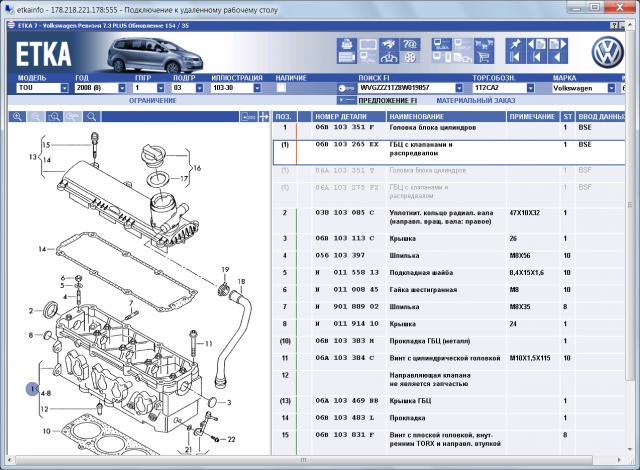Screen dimensions: 640x470
Task: Click the plain magnifier icon above the illustration
Action: click(x=91, y=117)
